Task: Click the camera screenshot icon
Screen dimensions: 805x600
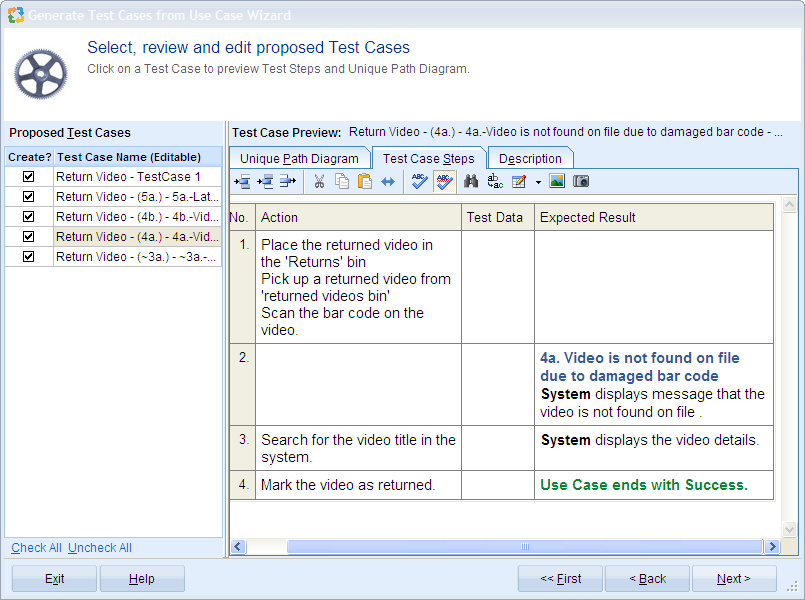Action: 581,181
